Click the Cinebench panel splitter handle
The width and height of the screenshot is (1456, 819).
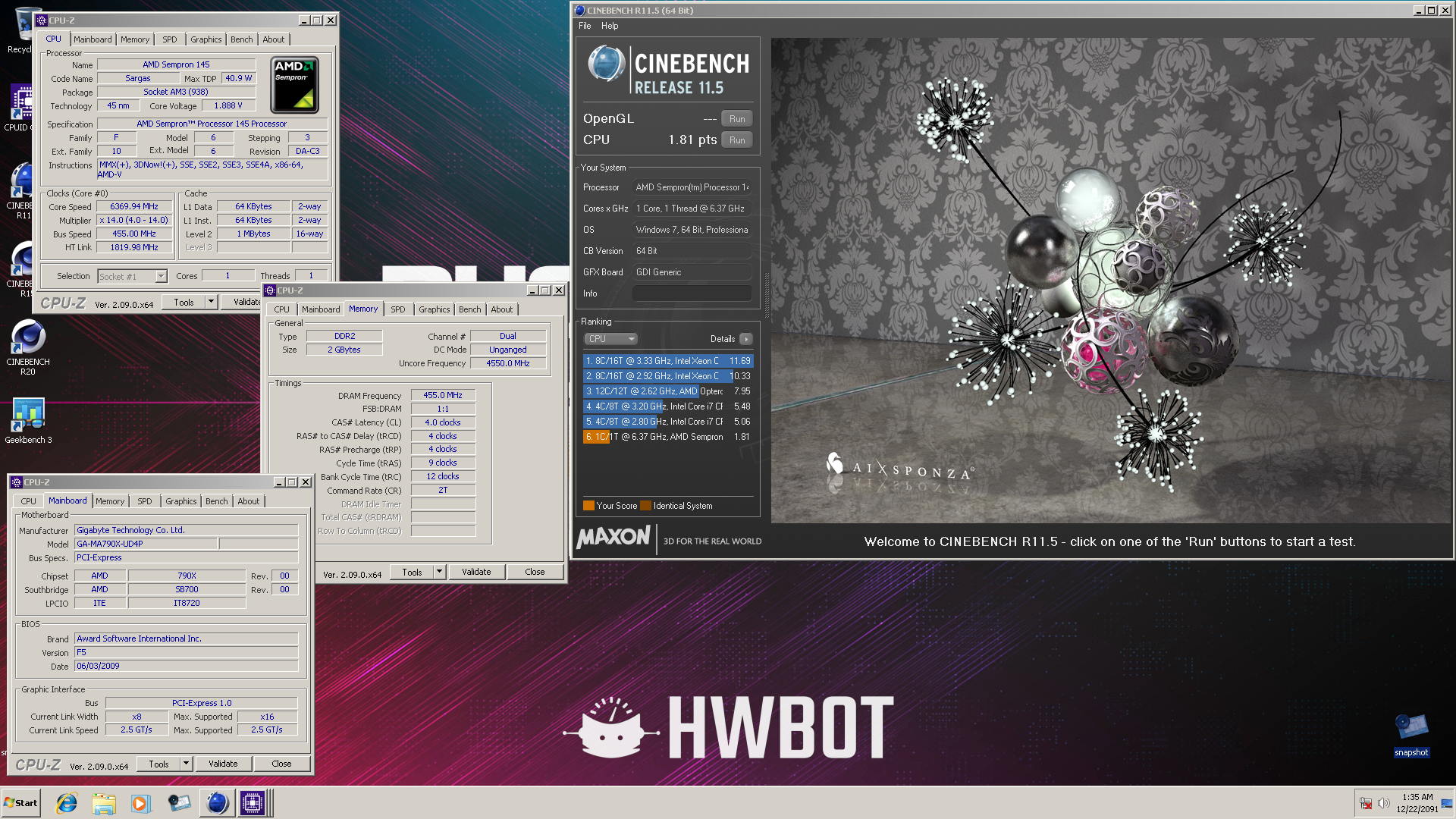click(x=766, y=296)
